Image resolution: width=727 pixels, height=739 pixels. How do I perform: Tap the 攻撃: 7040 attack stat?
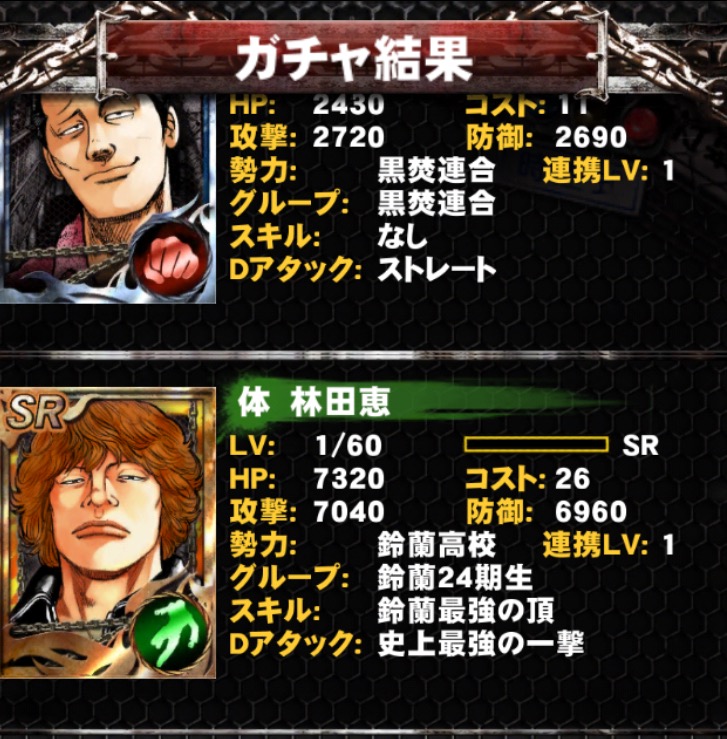307,512
